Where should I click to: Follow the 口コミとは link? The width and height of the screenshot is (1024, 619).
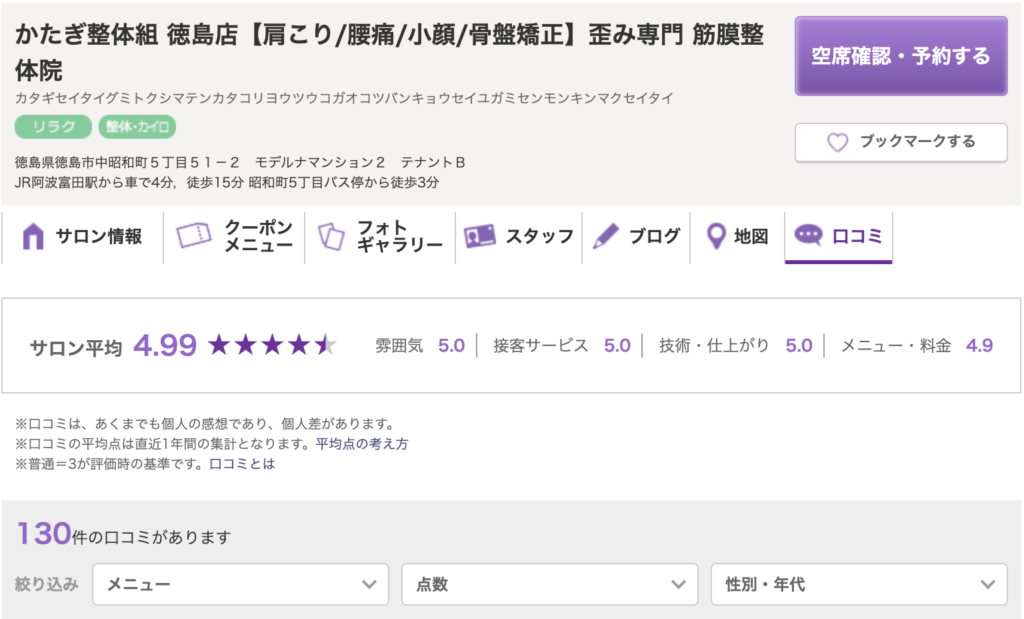tap(242, 464)
